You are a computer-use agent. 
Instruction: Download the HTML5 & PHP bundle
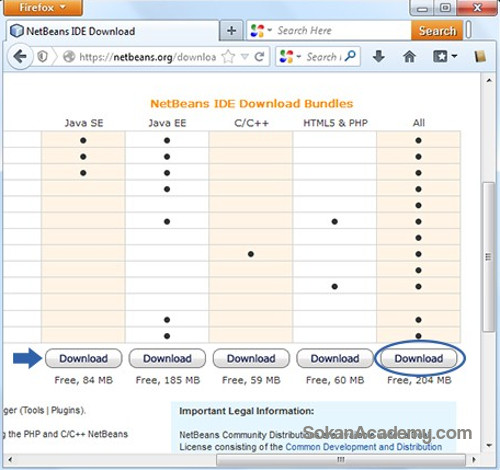335,358
